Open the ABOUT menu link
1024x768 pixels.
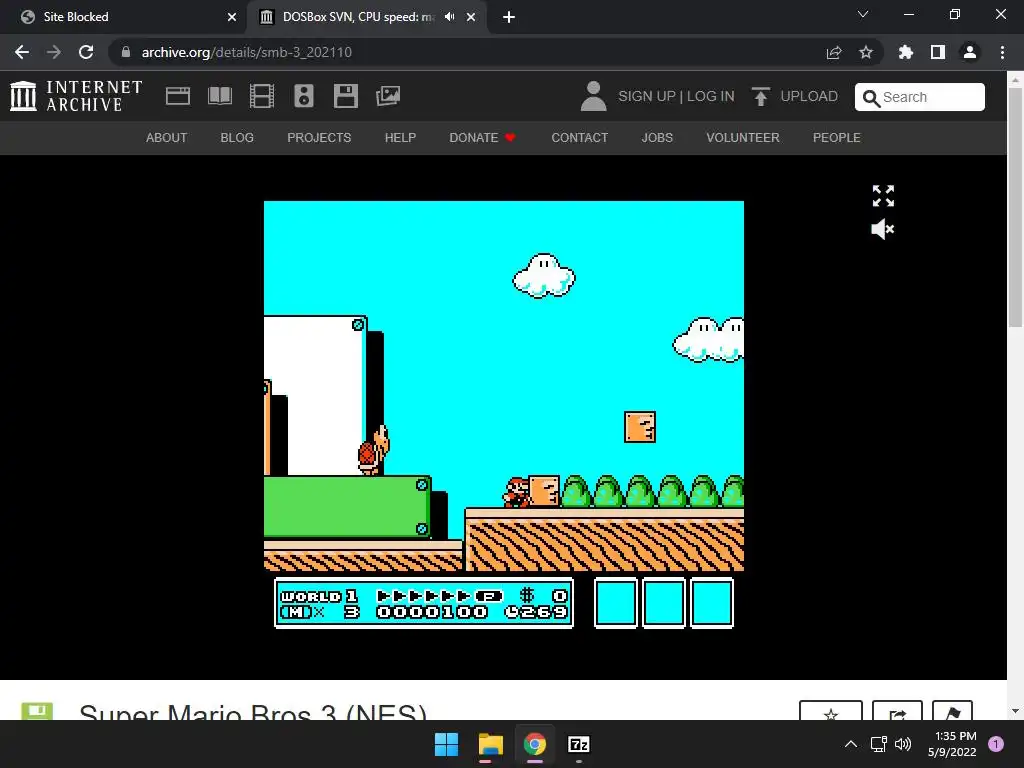click(x=167, y=138)
